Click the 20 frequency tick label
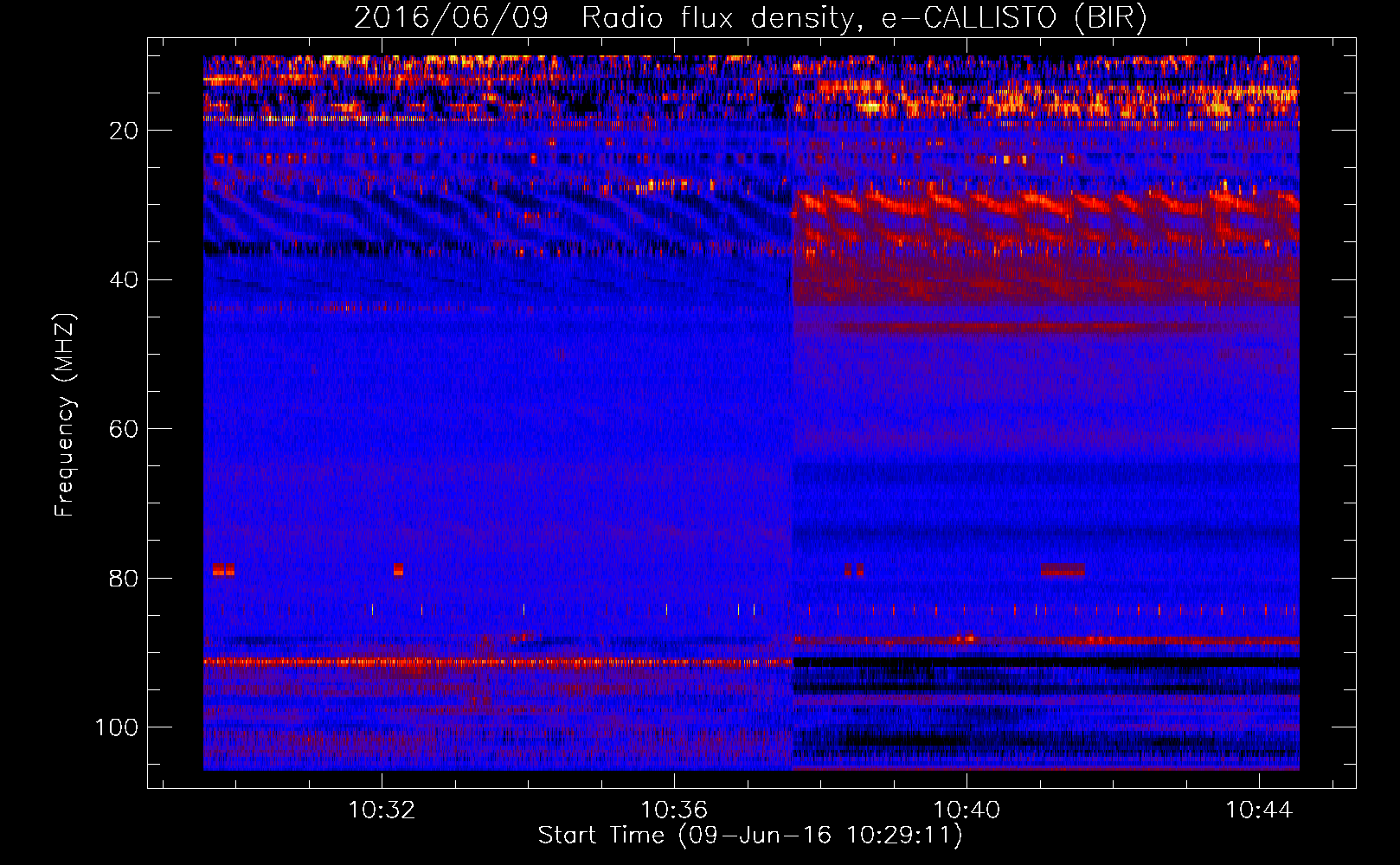 pos(124,131)
